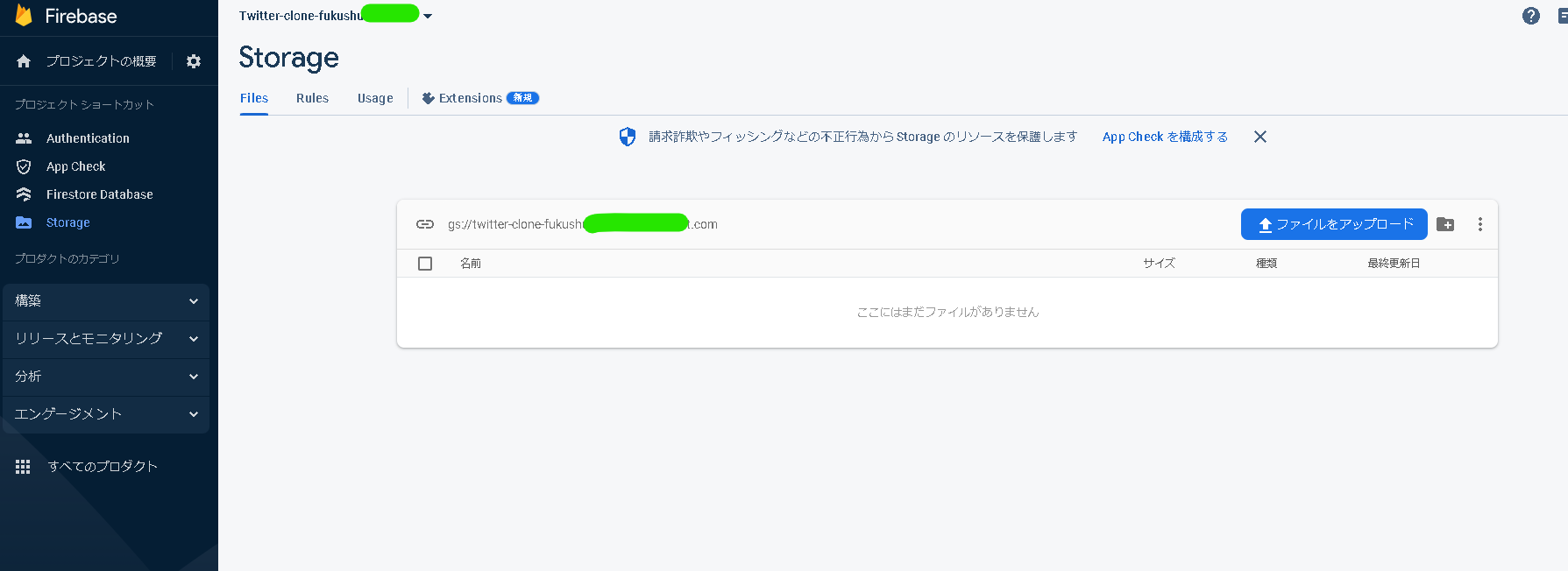Click the ここにはまだファイルがありません message
1568x571 pixels.
tap(947, 312)
